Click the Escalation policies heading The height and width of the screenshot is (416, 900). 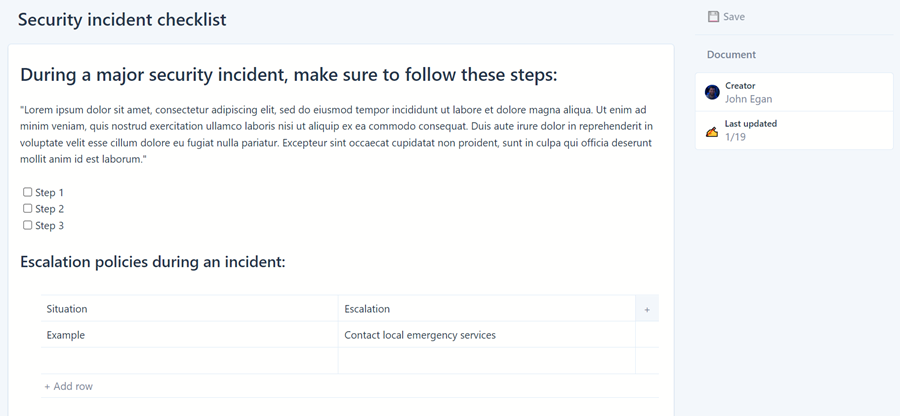(153, 262)
